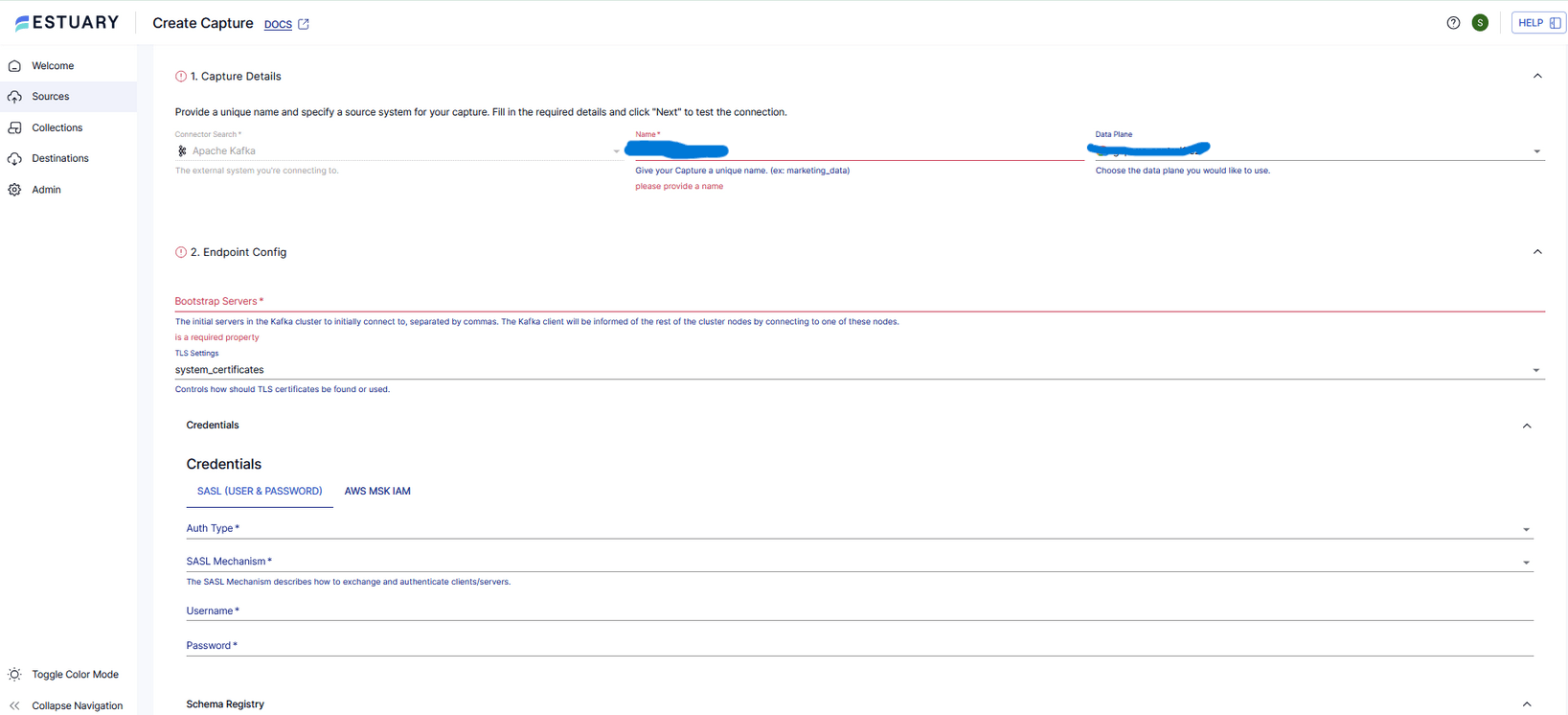This screenshot has width=1568, height=715.
Task: Open Collections in navigation
Action: pos(57,127)
